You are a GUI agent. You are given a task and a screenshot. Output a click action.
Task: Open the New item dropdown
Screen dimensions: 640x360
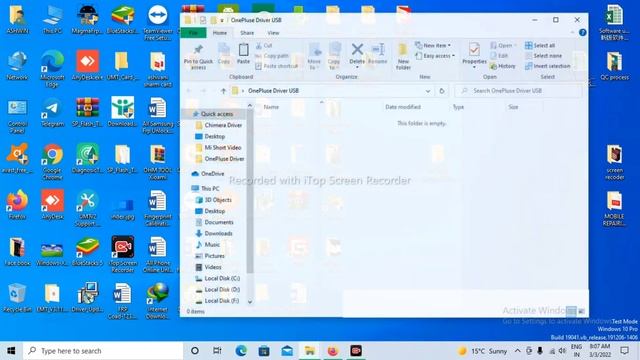click(x=433, y=45)
